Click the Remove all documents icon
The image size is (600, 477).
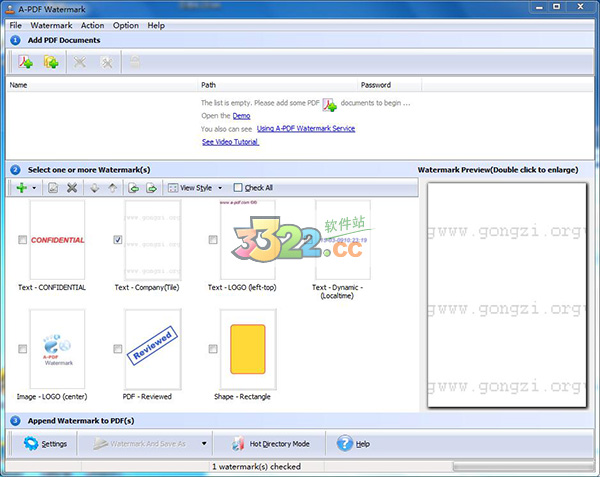click(106, 62)
